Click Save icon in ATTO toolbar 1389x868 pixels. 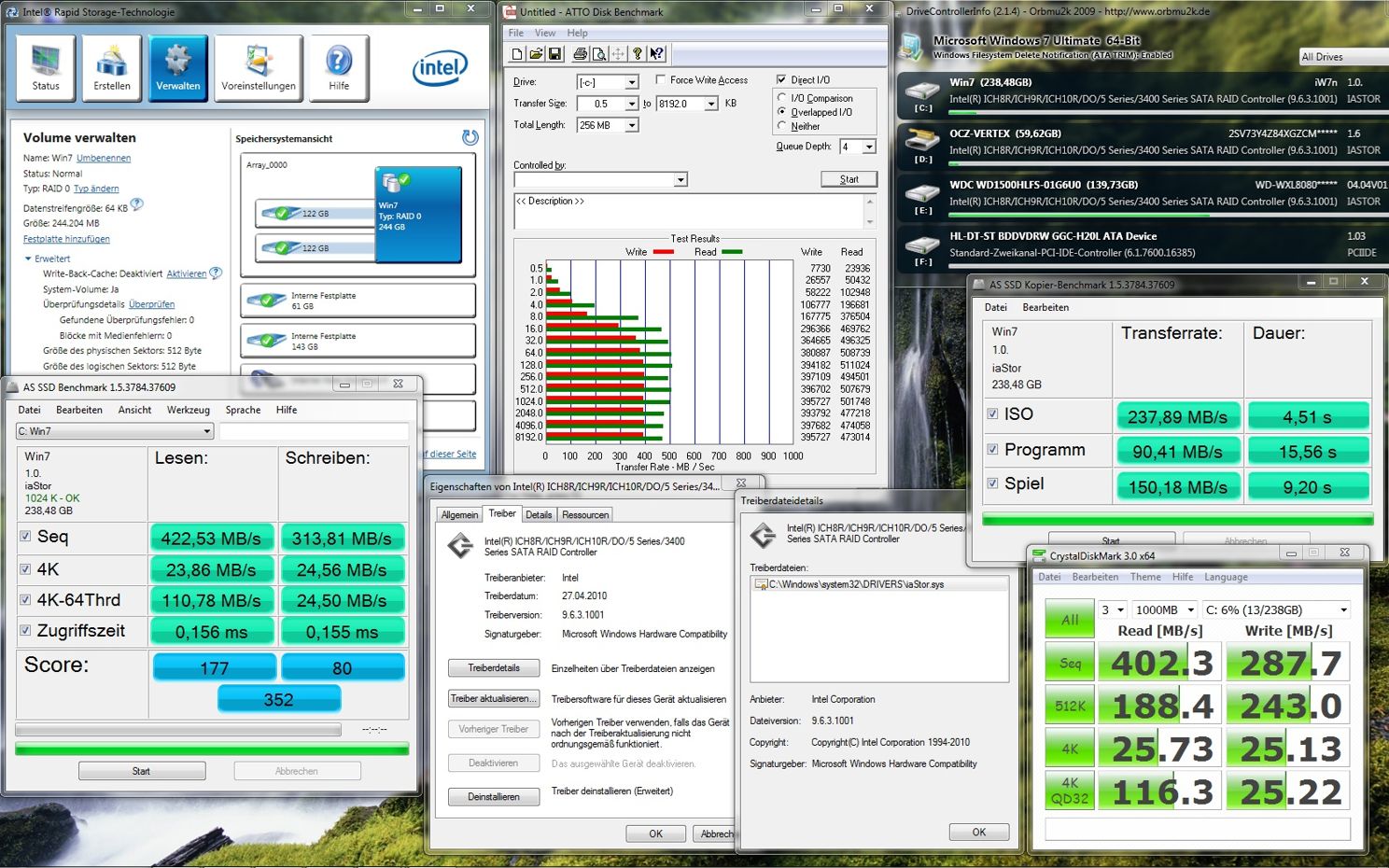[554, 54]
